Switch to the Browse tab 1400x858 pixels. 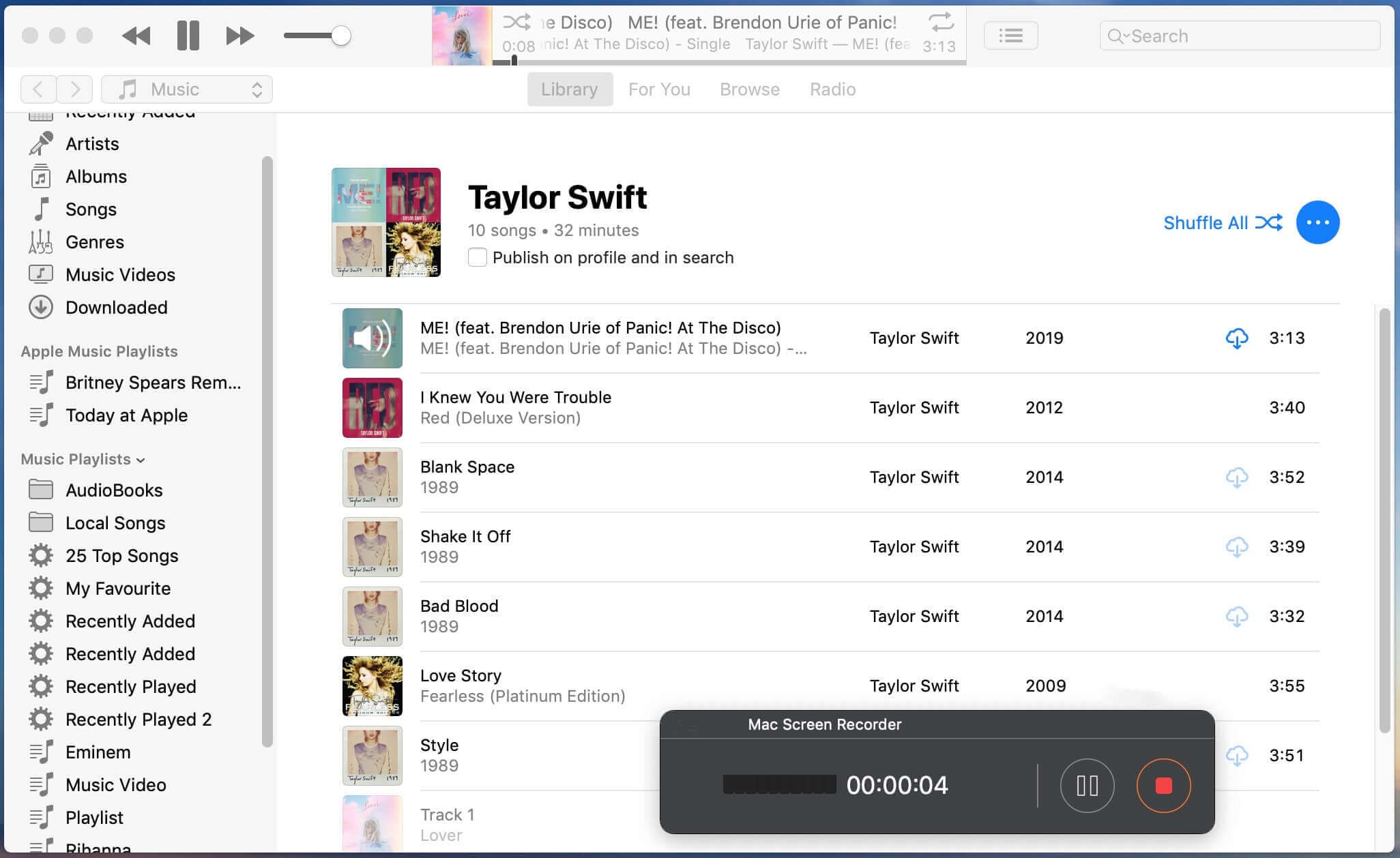[x=751, y=89]
